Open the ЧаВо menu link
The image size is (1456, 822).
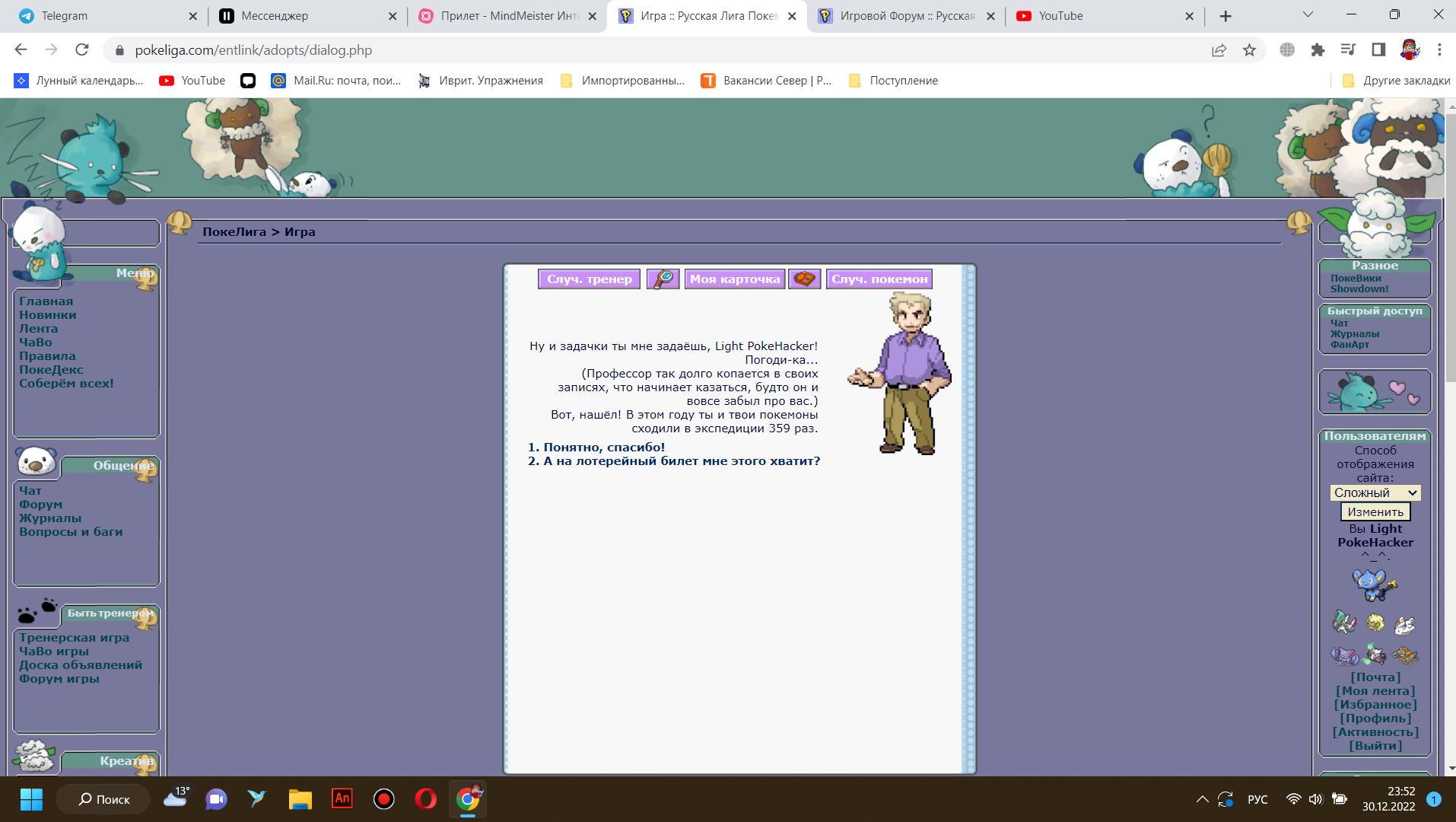tap(36, 342)
